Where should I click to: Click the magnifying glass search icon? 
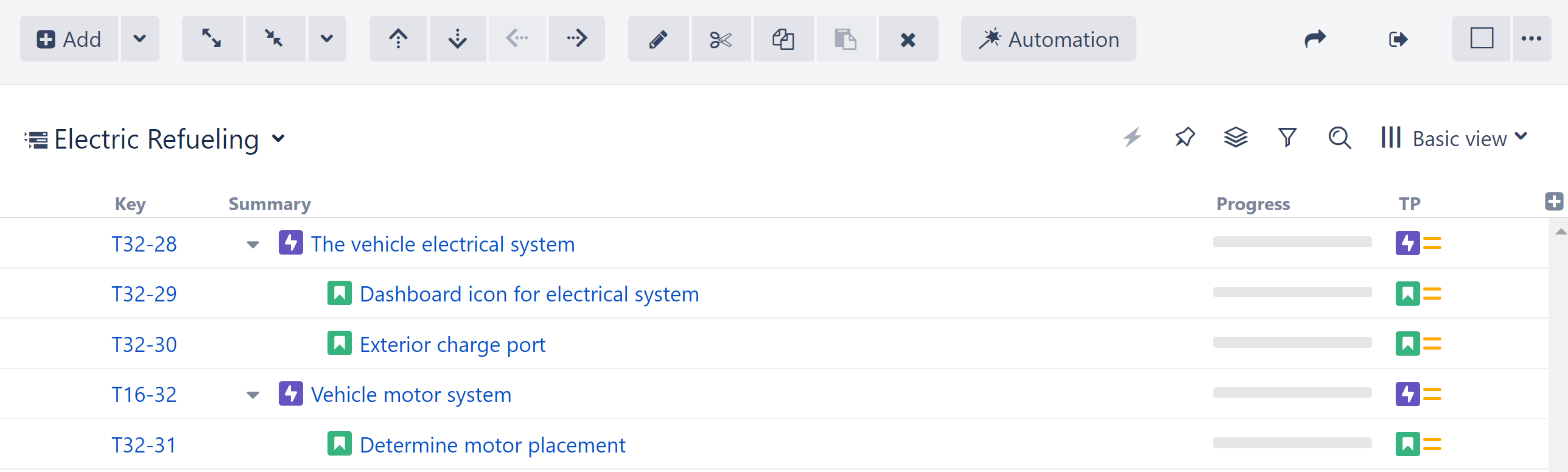coord(1339,138)
